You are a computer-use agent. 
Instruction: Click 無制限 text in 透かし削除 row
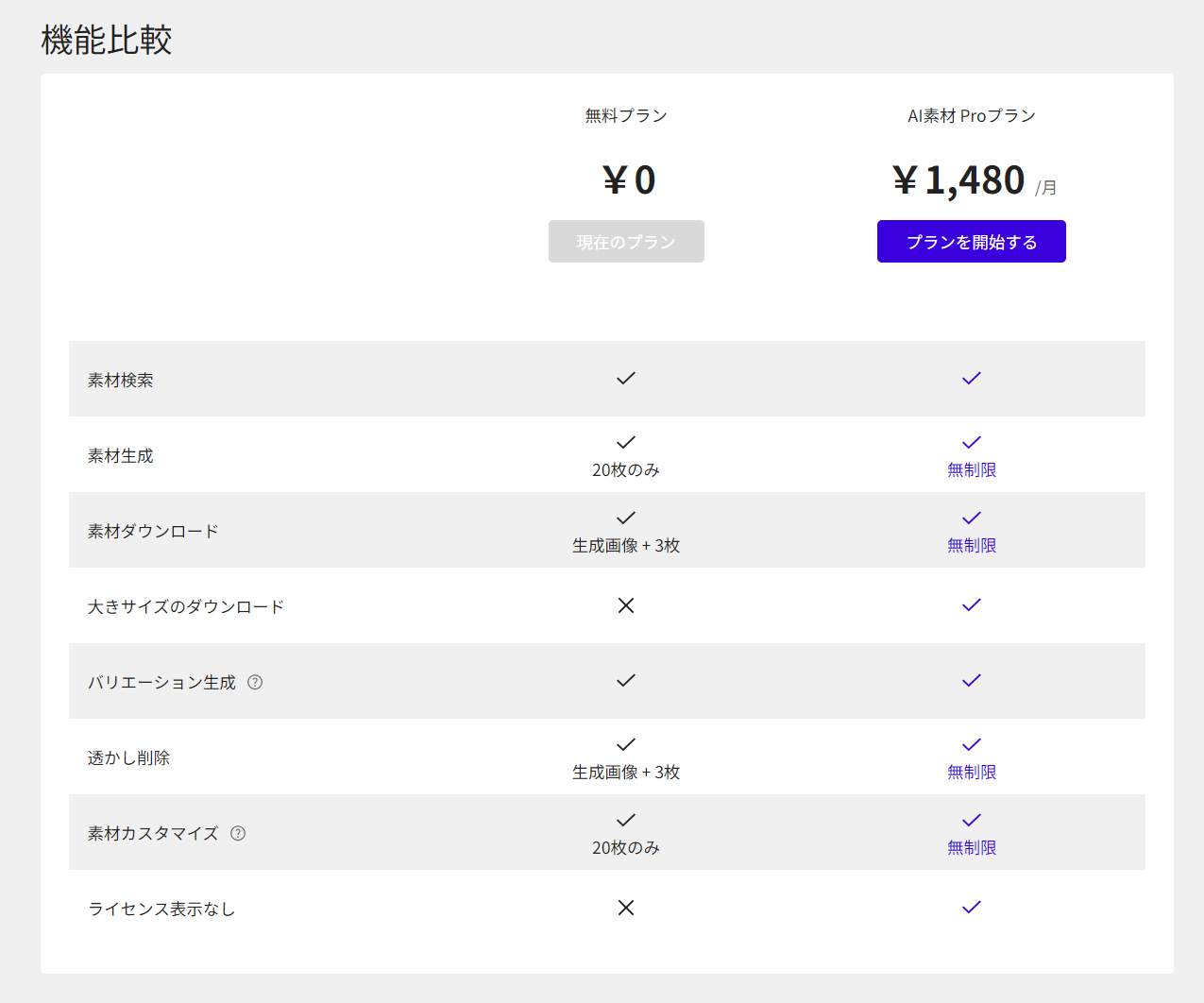click(x=971, y=773)
